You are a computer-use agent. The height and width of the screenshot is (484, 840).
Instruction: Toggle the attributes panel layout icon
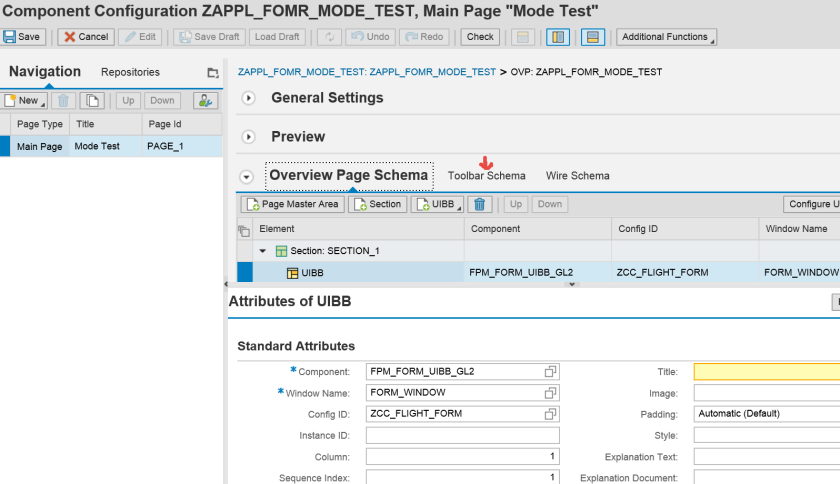tap(592, 37)
